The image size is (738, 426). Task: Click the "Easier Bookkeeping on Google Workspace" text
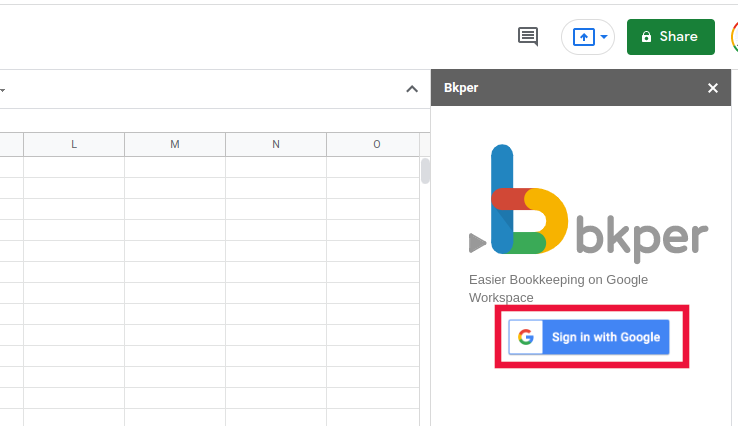click(558, 289)
